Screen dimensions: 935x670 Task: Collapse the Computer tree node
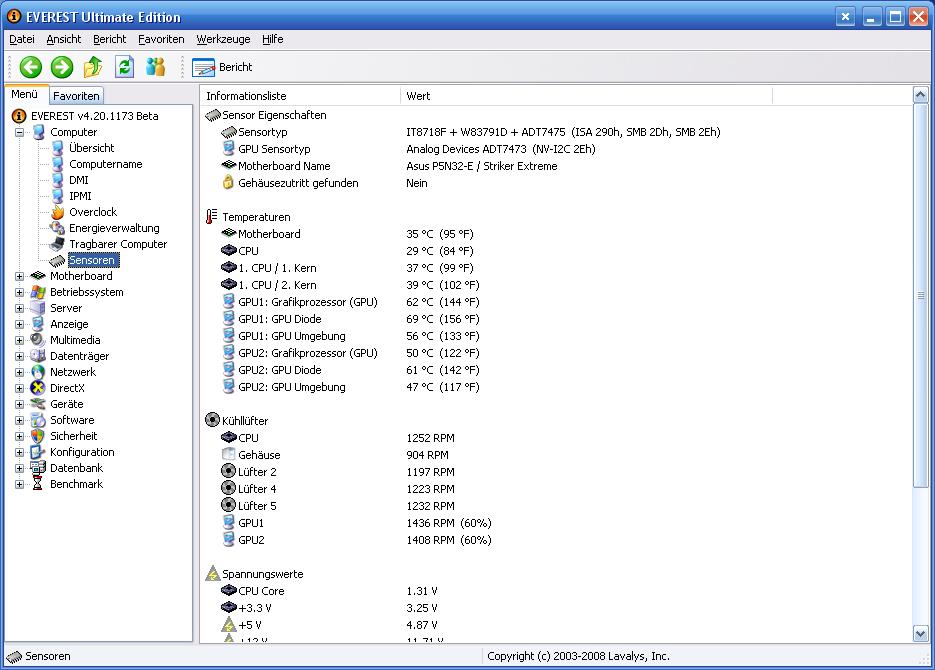[20, 132]
